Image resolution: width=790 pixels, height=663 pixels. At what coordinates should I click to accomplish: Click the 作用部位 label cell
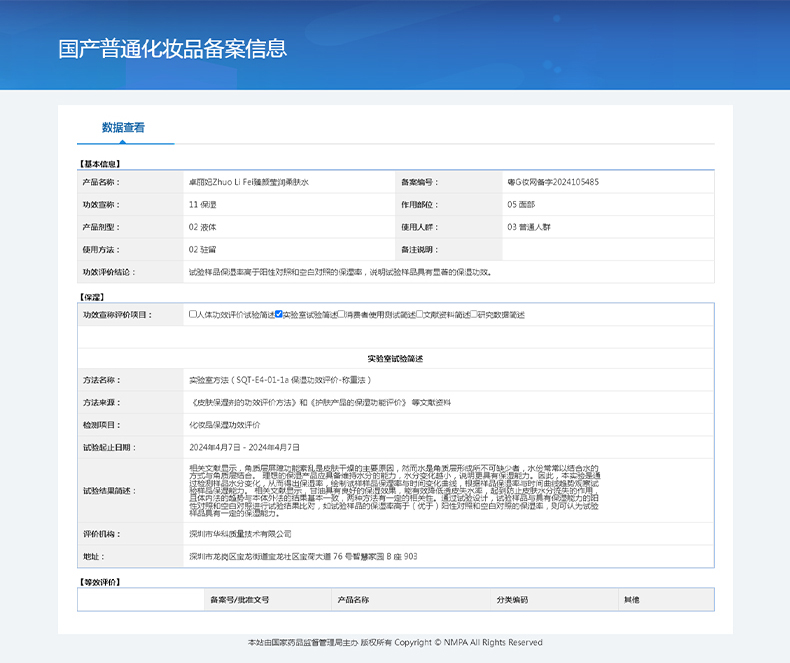(449, 205)
